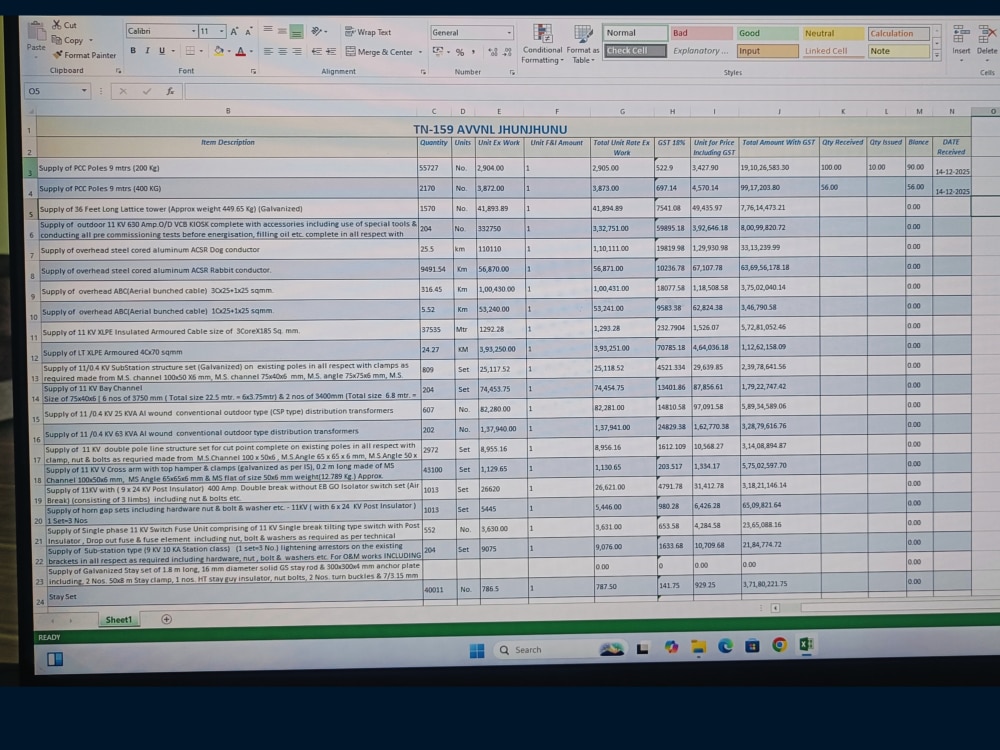Click the Orientation text-rotate icon

[316, 31]
